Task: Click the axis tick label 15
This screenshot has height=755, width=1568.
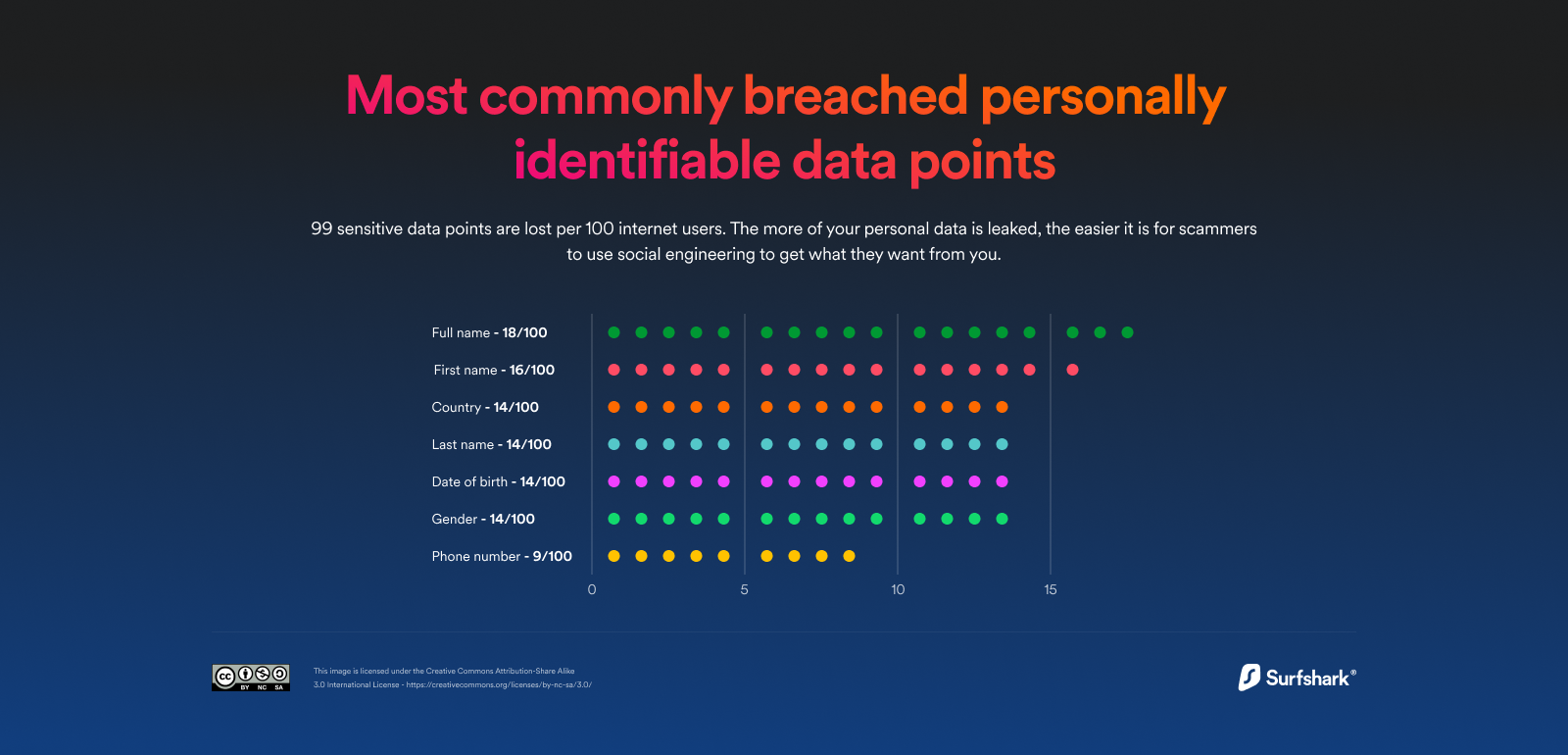Action: coord(1051,589)
